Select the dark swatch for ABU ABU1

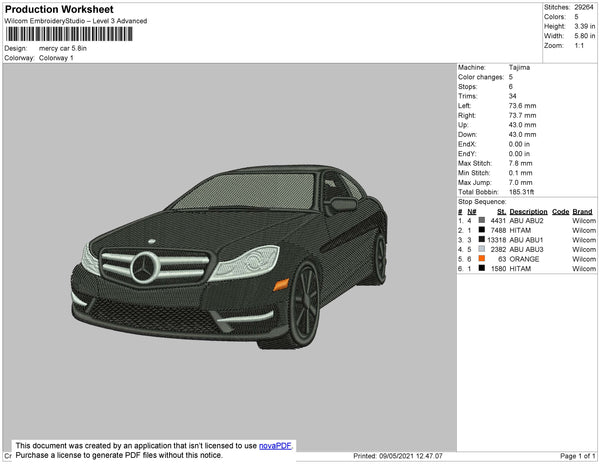point(482,239)
